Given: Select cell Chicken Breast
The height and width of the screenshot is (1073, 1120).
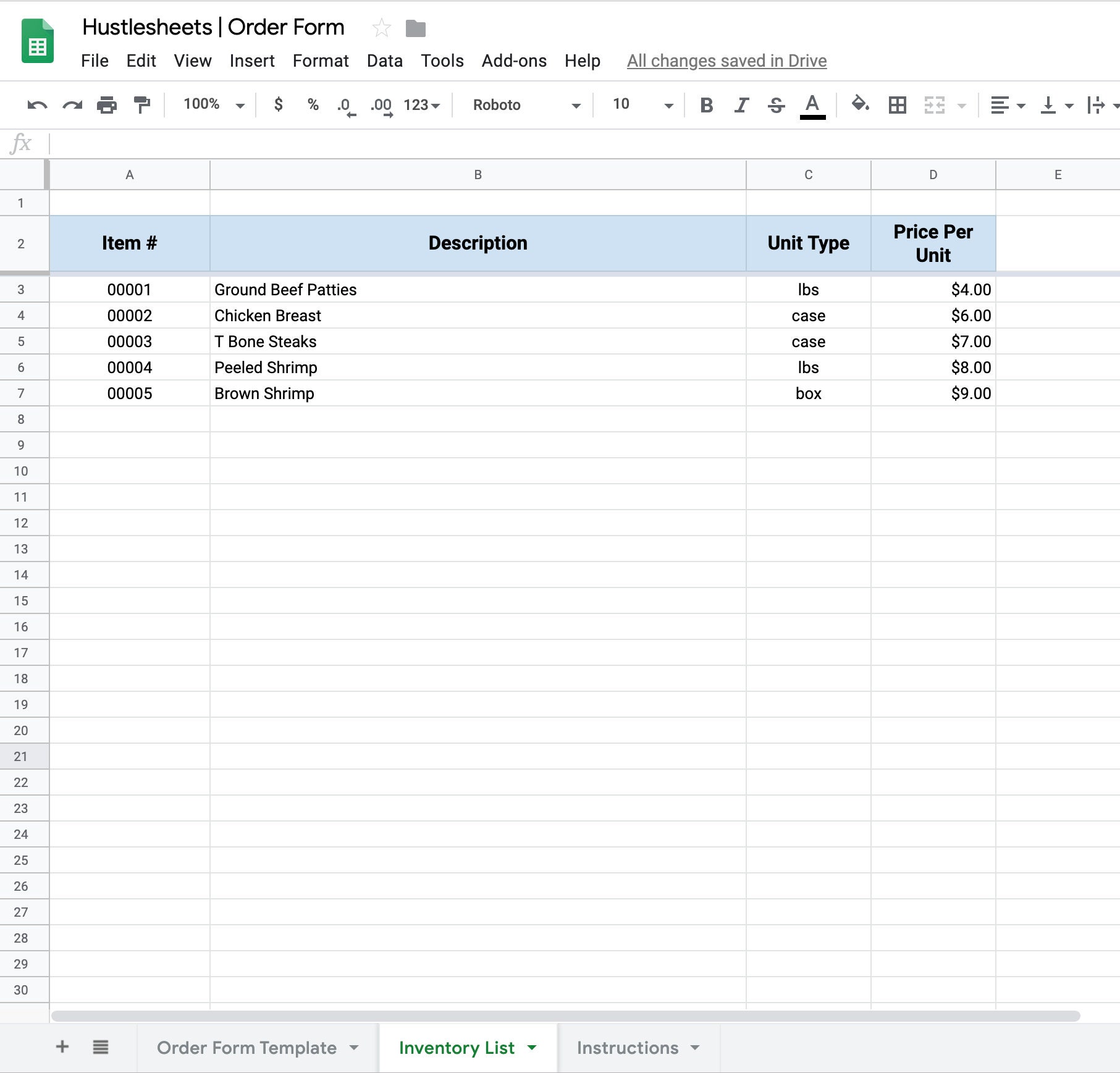Looking at the screenshot, I should click(478, 315).
